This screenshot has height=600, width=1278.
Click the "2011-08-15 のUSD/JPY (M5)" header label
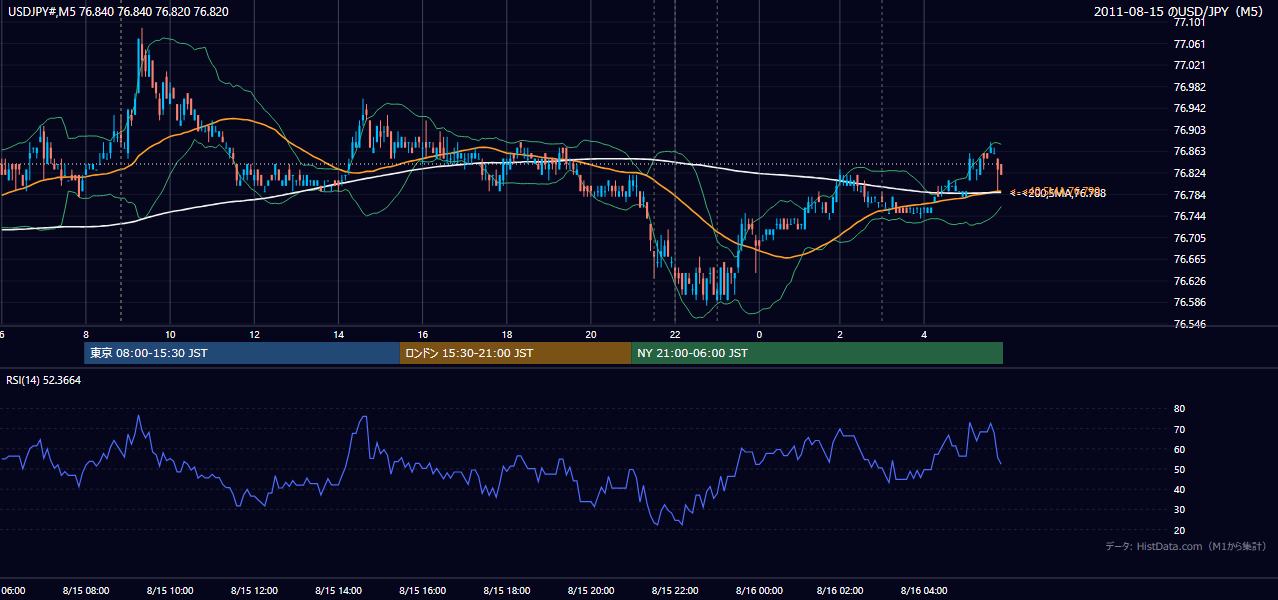pos(1180,11)
